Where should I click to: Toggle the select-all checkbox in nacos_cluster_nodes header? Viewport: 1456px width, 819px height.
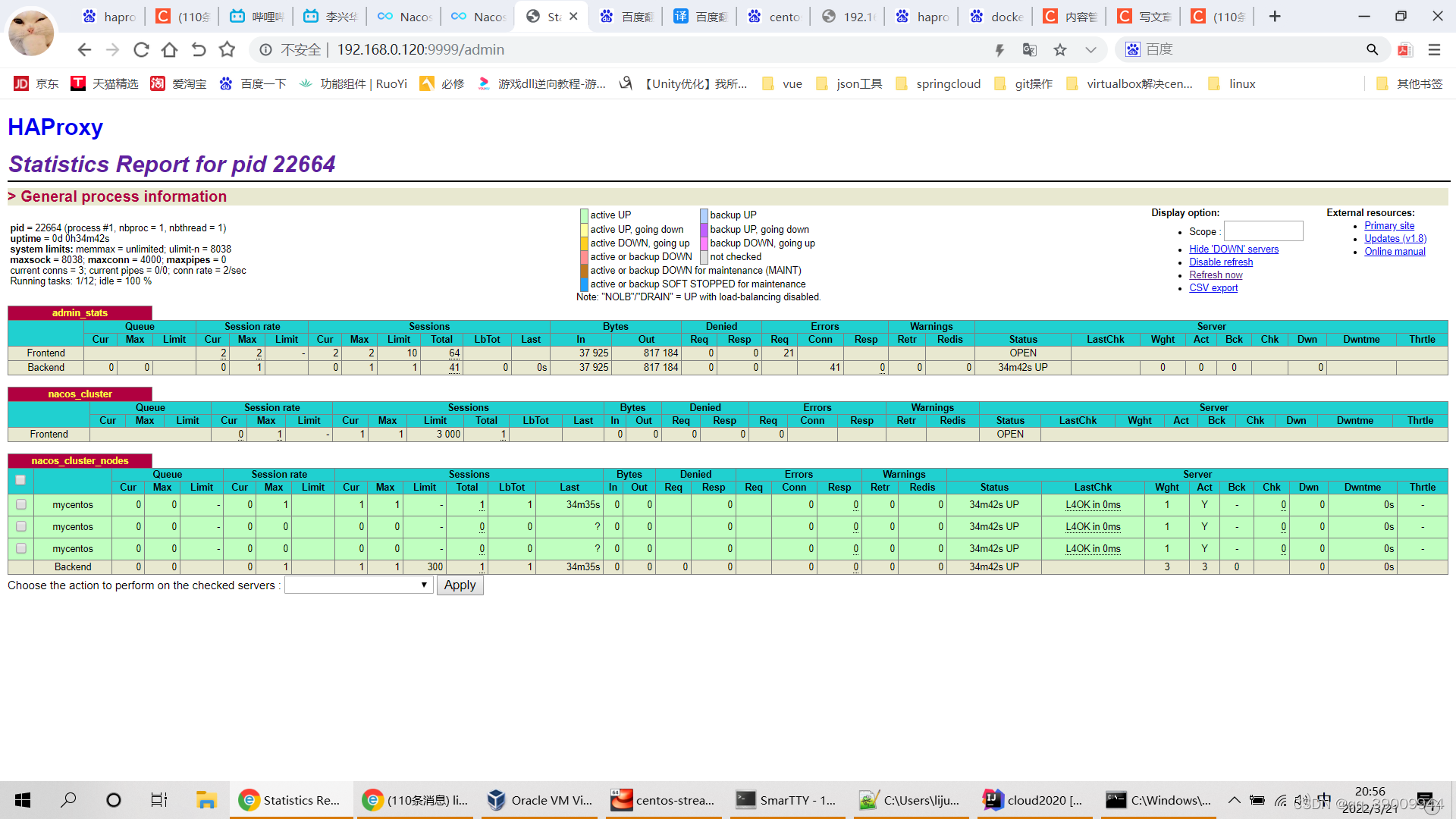tap(20, 480)
